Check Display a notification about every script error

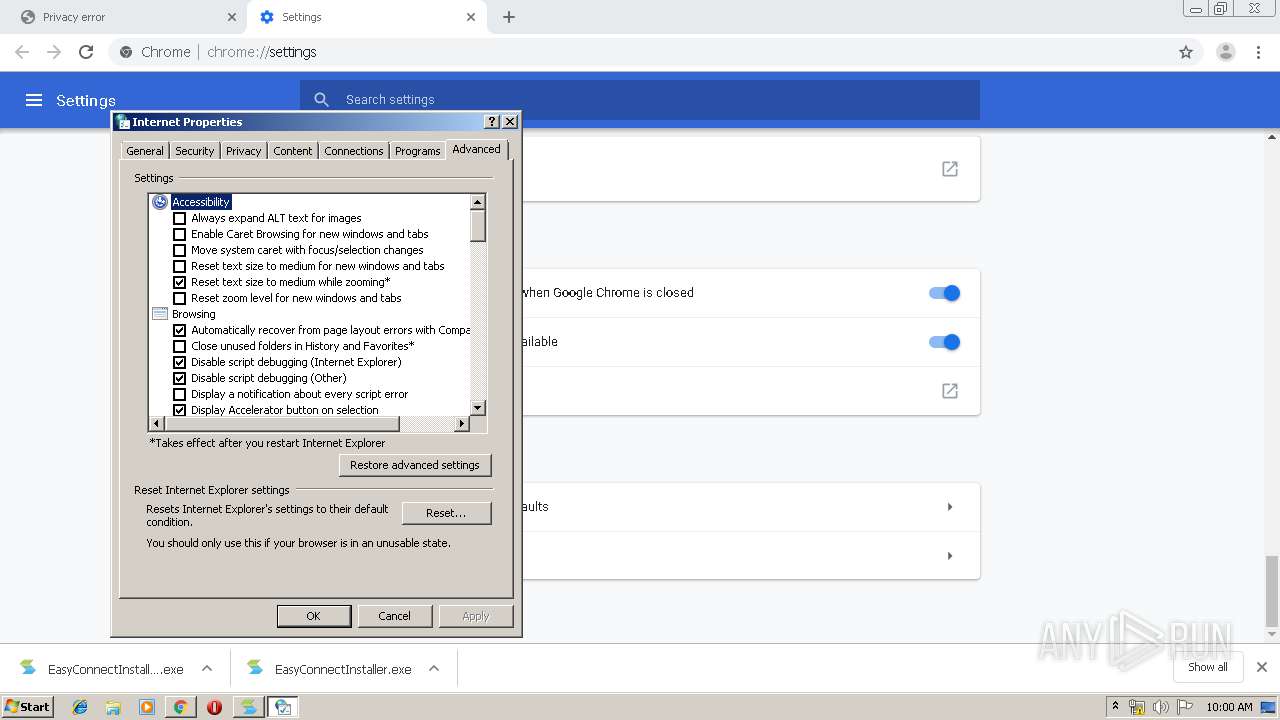click(x=180, y=394)
